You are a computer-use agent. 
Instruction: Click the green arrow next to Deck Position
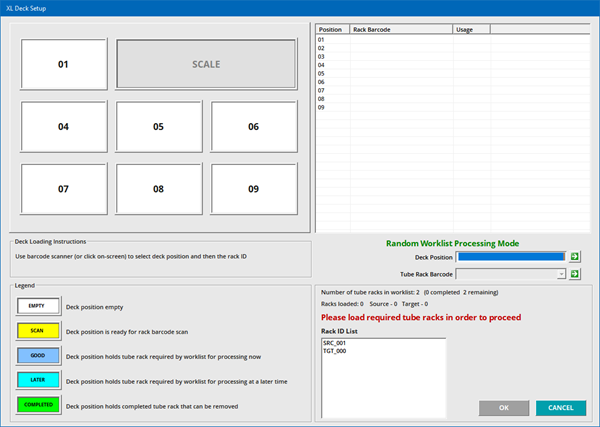coord(574,257)
